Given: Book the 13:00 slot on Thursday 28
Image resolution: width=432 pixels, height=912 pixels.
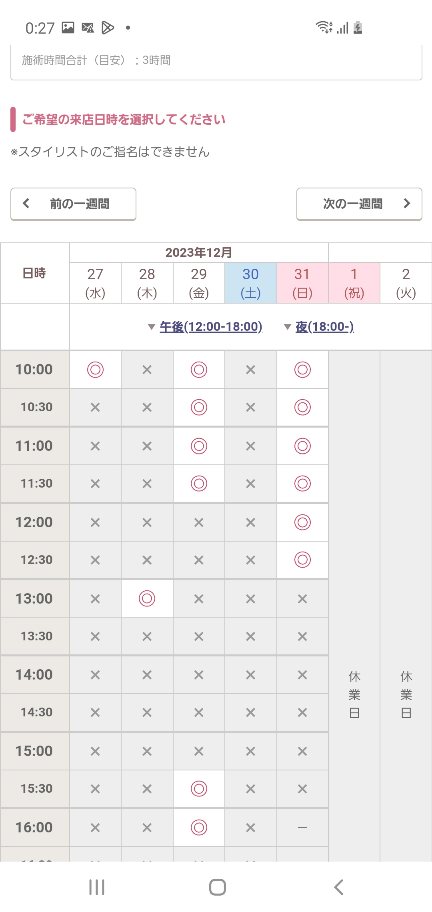Looking at the screenshot, I should click(x=147, y=598).
